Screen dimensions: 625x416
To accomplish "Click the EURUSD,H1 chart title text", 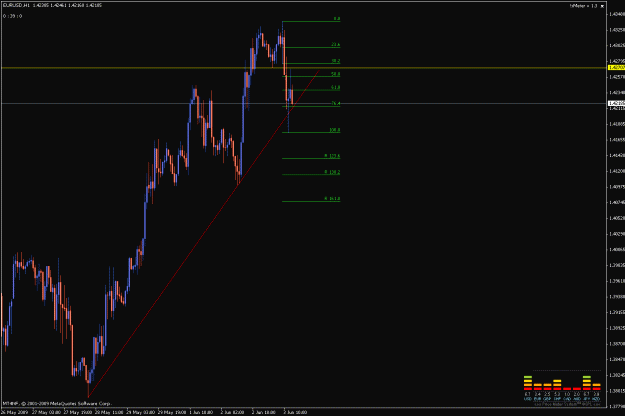I will point(16,6).
